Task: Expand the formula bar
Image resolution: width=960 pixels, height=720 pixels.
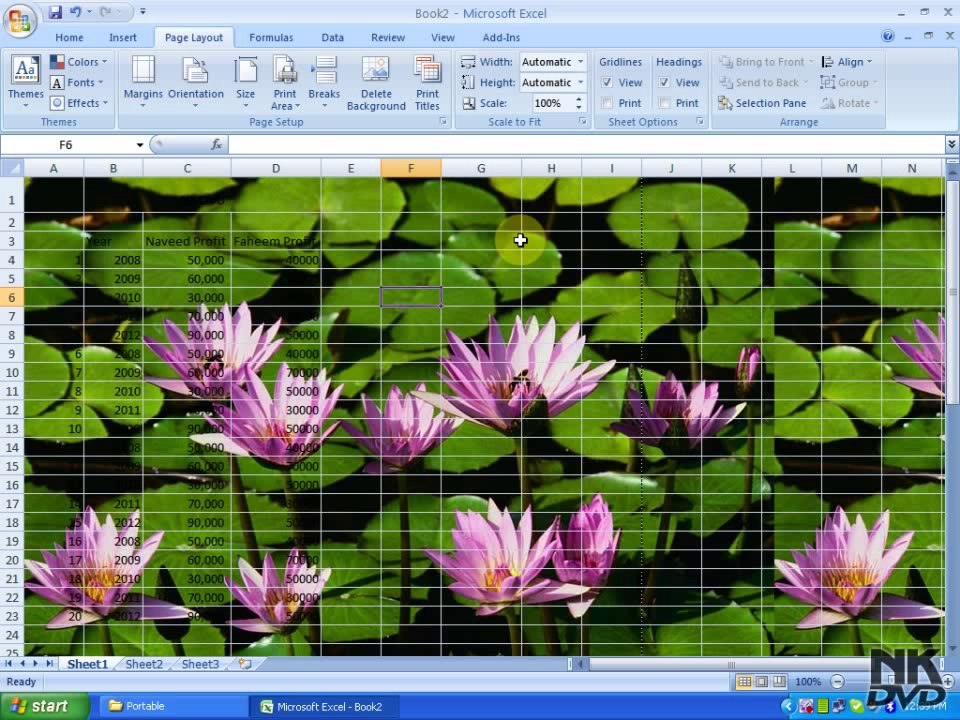Action: click(951, 144)
